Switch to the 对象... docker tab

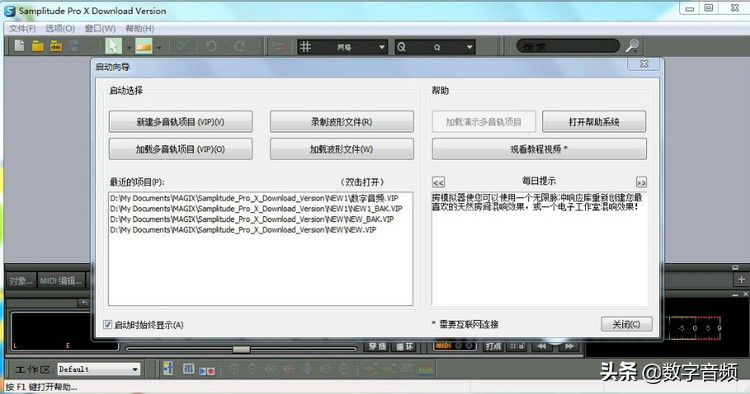21,281
